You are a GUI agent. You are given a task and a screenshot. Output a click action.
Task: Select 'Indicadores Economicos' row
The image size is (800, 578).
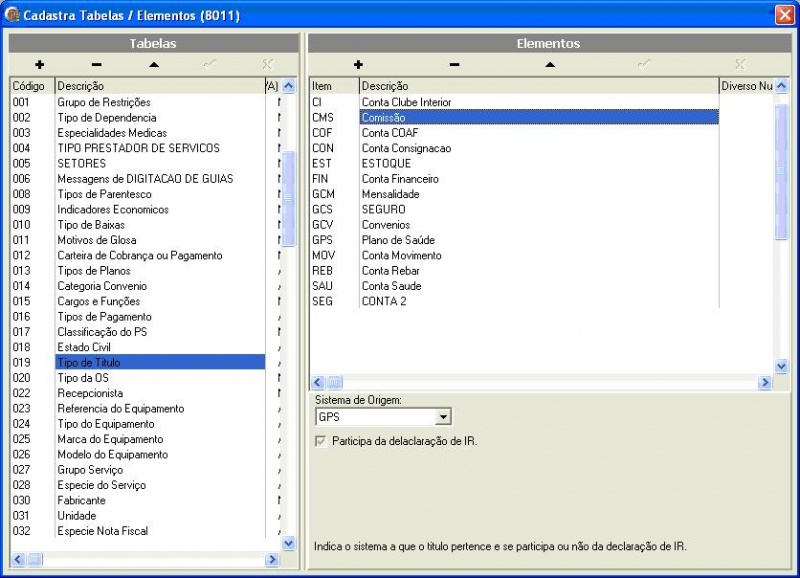[145, 209]
